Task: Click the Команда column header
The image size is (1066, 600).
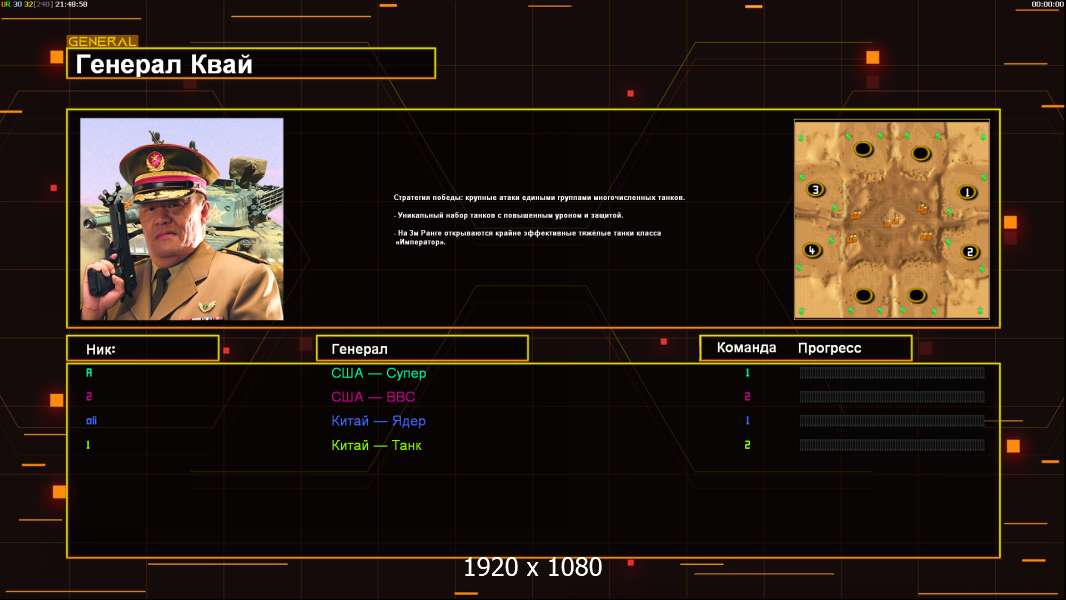Action: (x=746, y=348)
